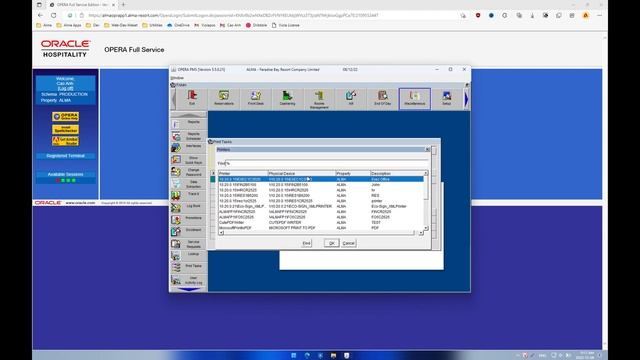The image size is (640, 360).
Task: Click Windows Start button on taskbar
Action: point(293,356)
